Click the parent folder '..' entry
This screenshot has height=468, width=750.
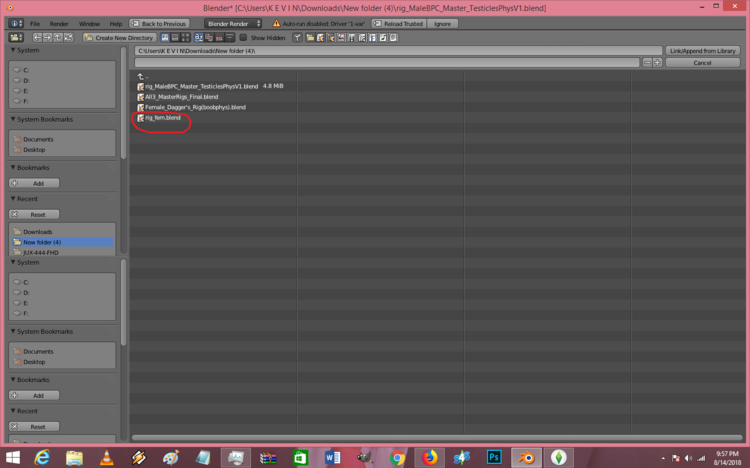tap(143, 76)
